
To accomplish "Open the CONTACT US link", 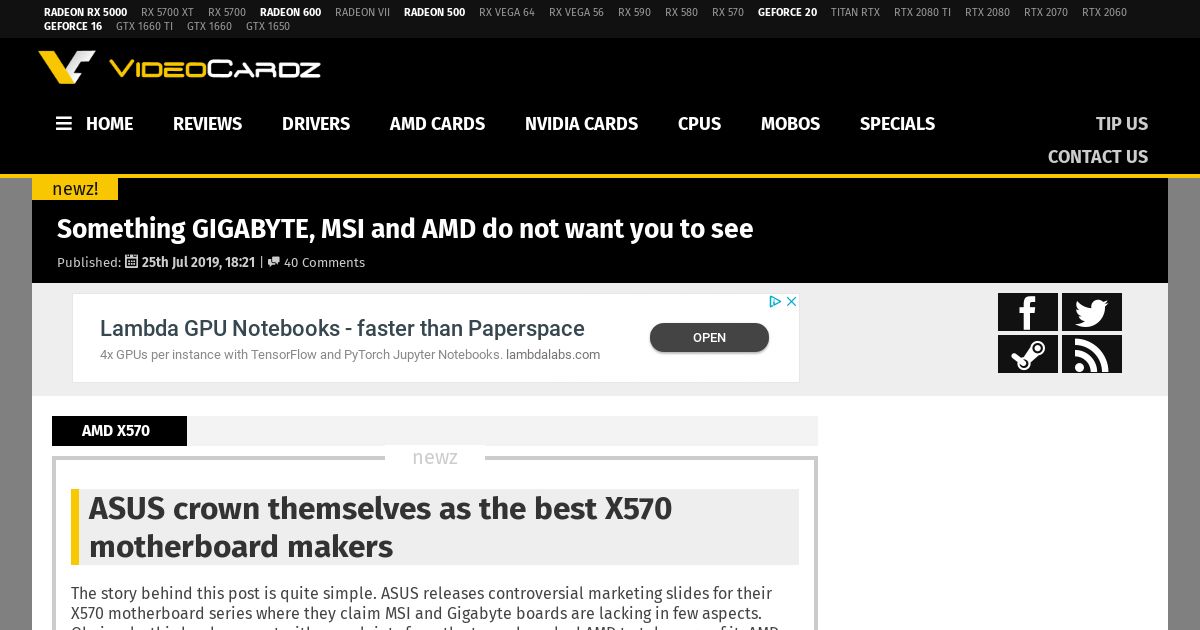I will click(x=1098, y=157).
